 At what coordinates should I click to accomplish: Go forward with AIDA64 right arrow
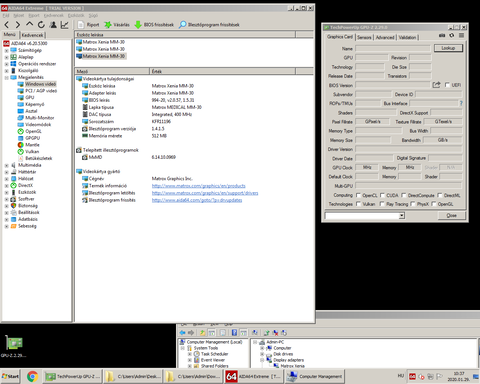pyautogui.click(x=18, y=25)
